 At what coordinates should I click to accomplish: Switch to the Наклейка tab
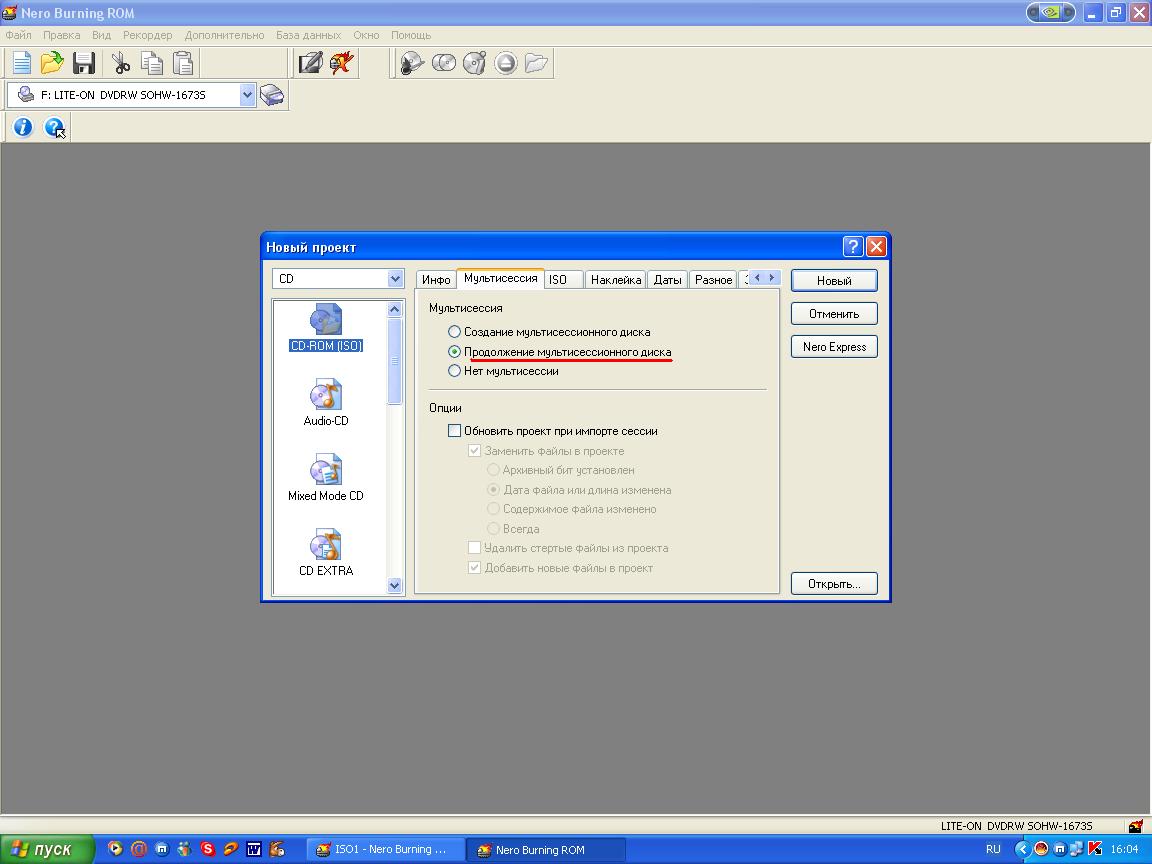(616, 280)
